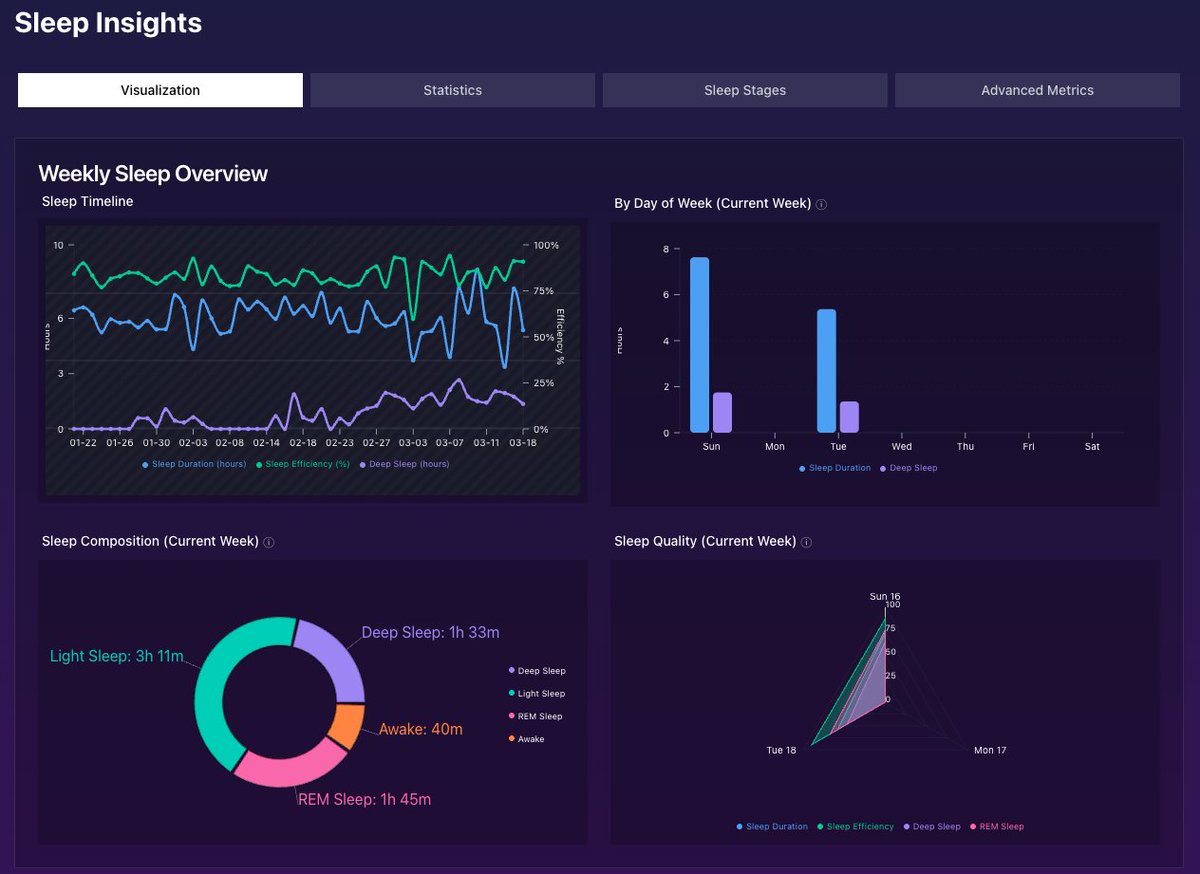Toggle Sleep Duration legend under the radar chart
Viewport: 1200px width, 874px height.
(772, 827)
